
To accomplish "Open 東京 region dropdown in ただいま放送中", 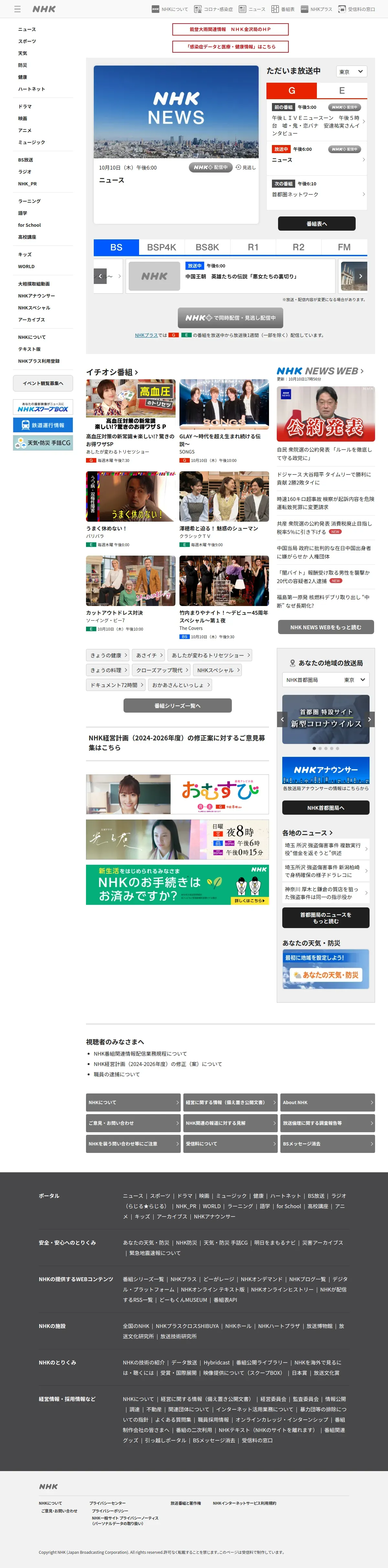I will click(x=351, y=71).
